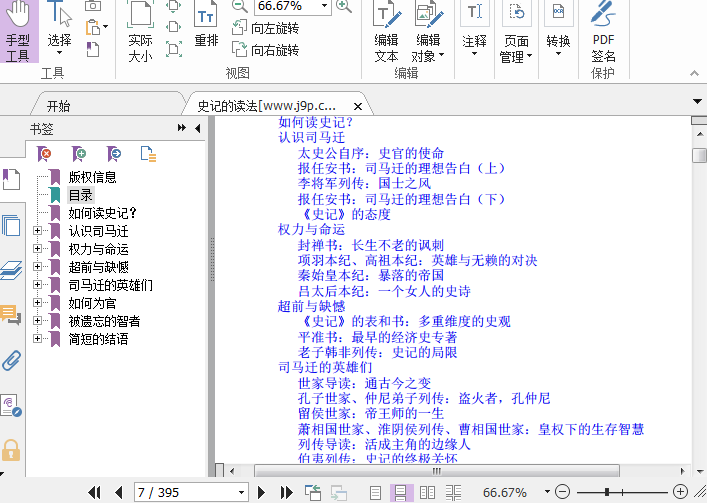707x503 pixels.
Task: Open Page Management (页面管理) menu
Action: [516, 32]
